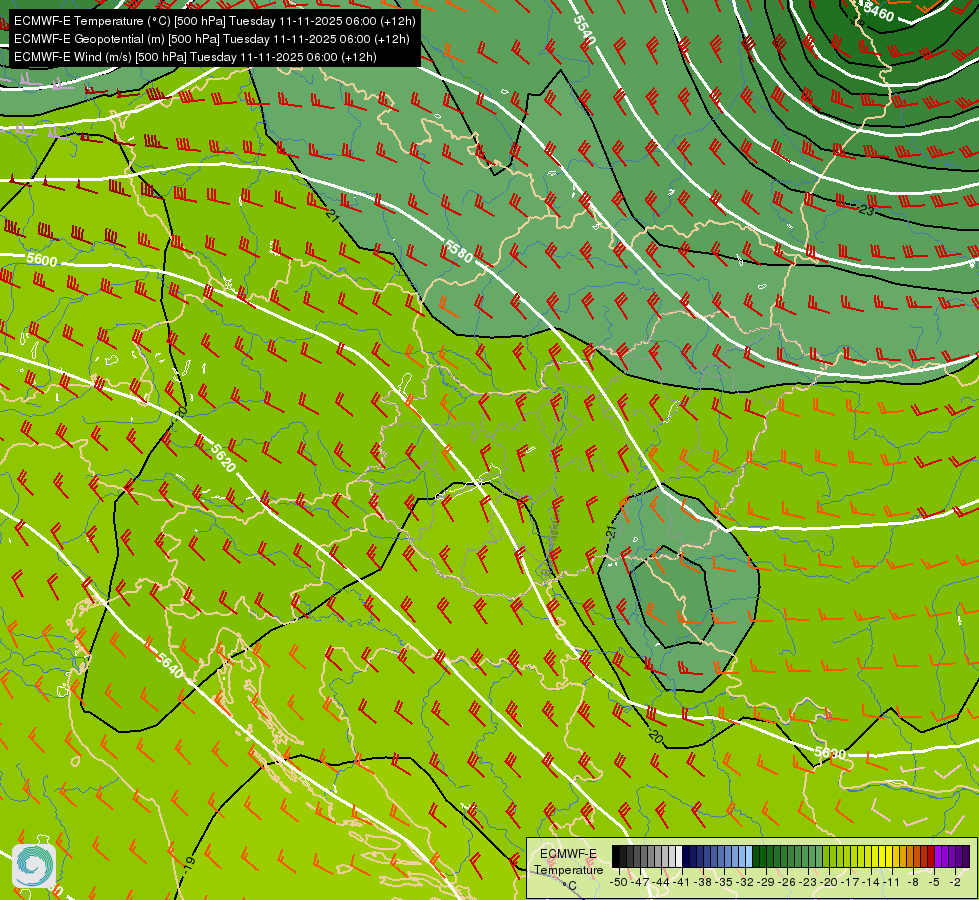Select the ECMWF-E Geopotential 500 hPa title line
Screen dimensions: 979x900
click(212, 39)
